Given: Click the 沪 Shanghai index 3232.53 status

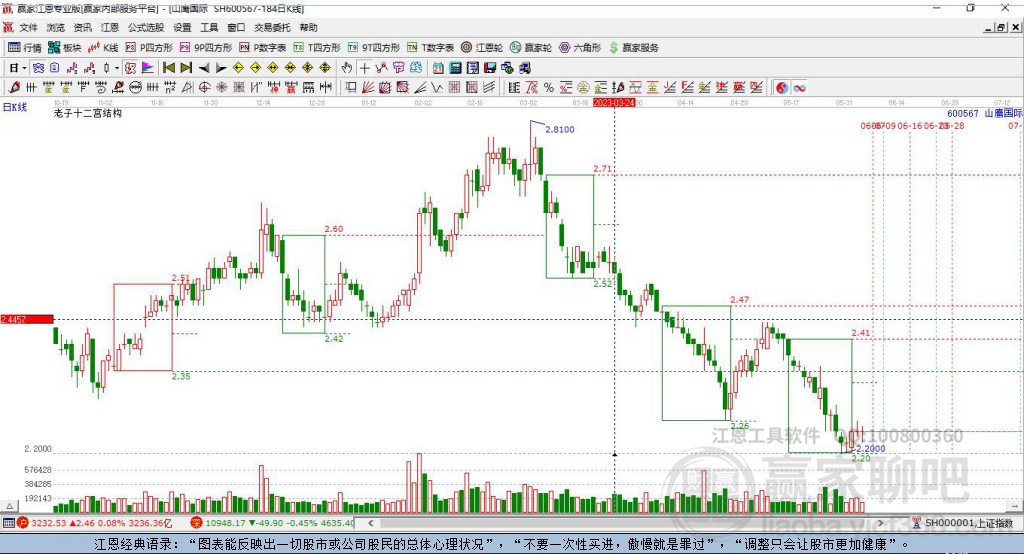Looking at the screenshot, I should (x=95, y=523).
